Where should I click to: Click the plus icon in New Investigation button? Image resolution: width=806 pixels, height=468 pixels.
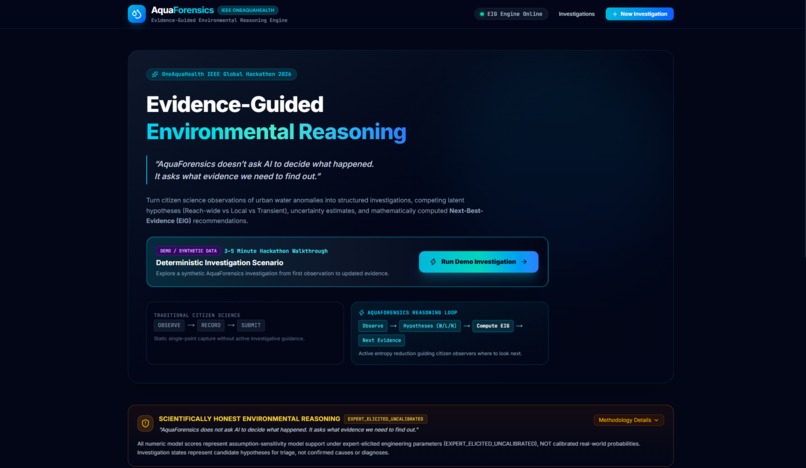(614, 14)
